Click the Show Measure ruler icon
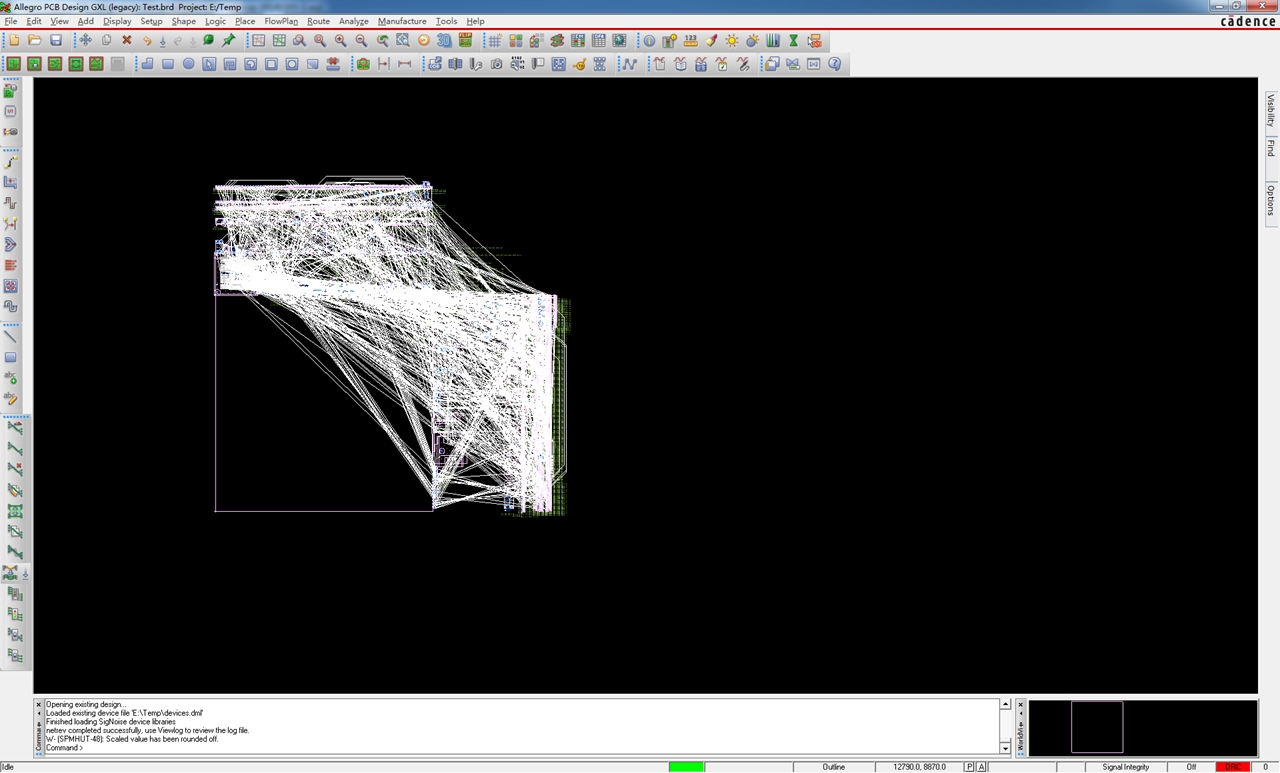This screenshot has width=1280, height=773. 690,40
